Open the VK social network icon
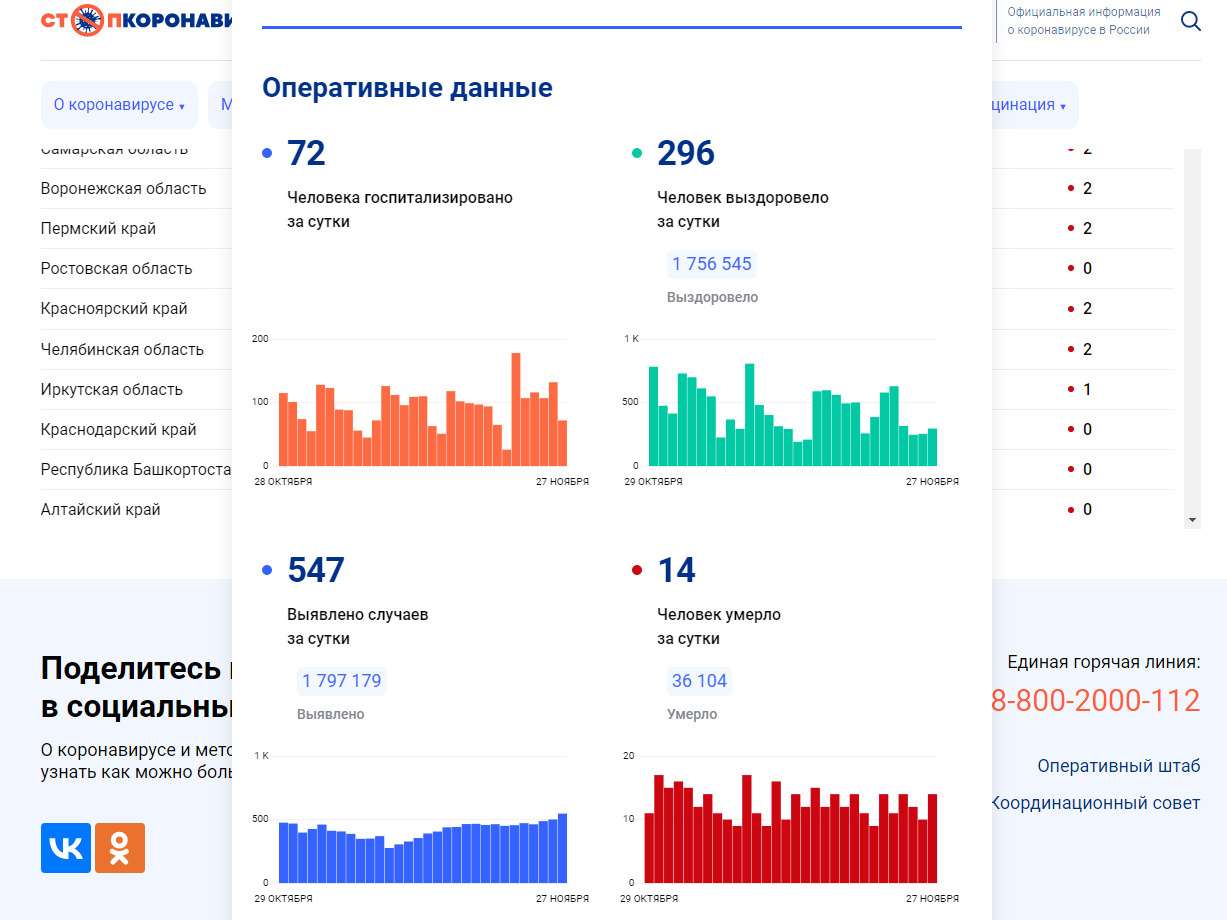The height and width of the screenshot is (920, 1227). [x=66, y=848]
